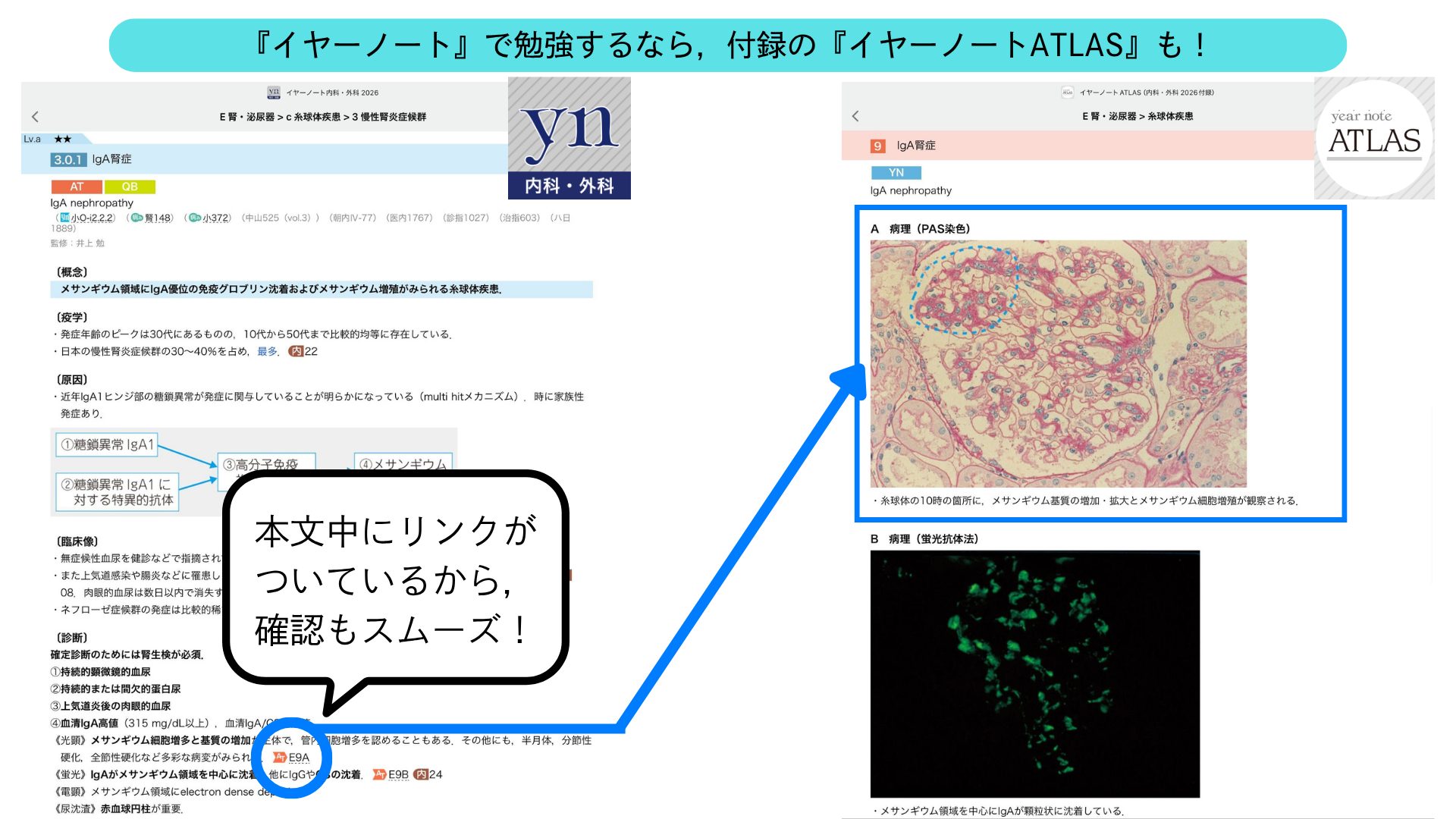The width and height of the screenshot is (1456, 819).
Task: Click the PAS staining pathology image
Action: (1059, 364)
